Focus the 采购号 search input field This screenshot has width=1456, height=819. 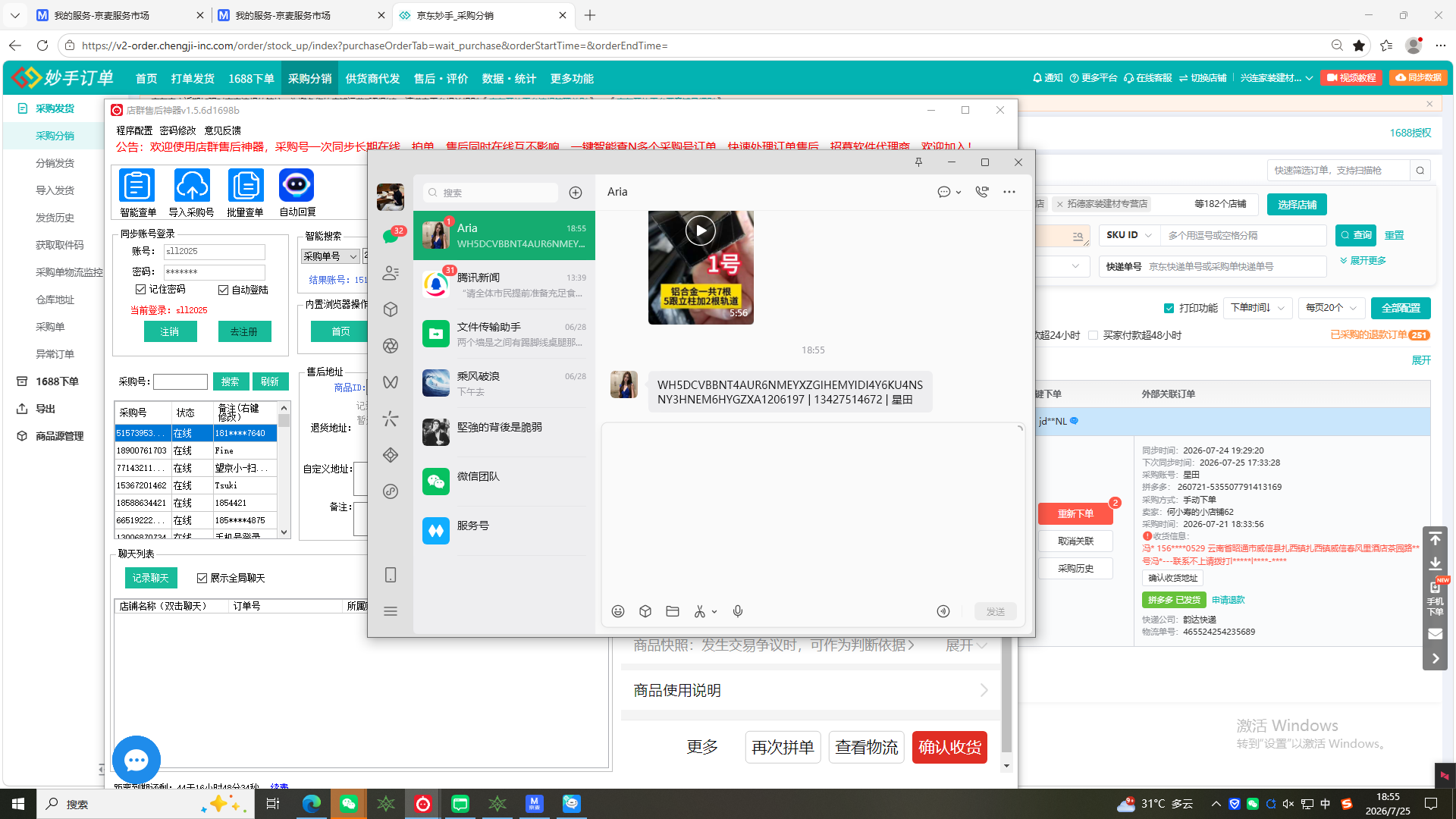[x=180, y=381]
